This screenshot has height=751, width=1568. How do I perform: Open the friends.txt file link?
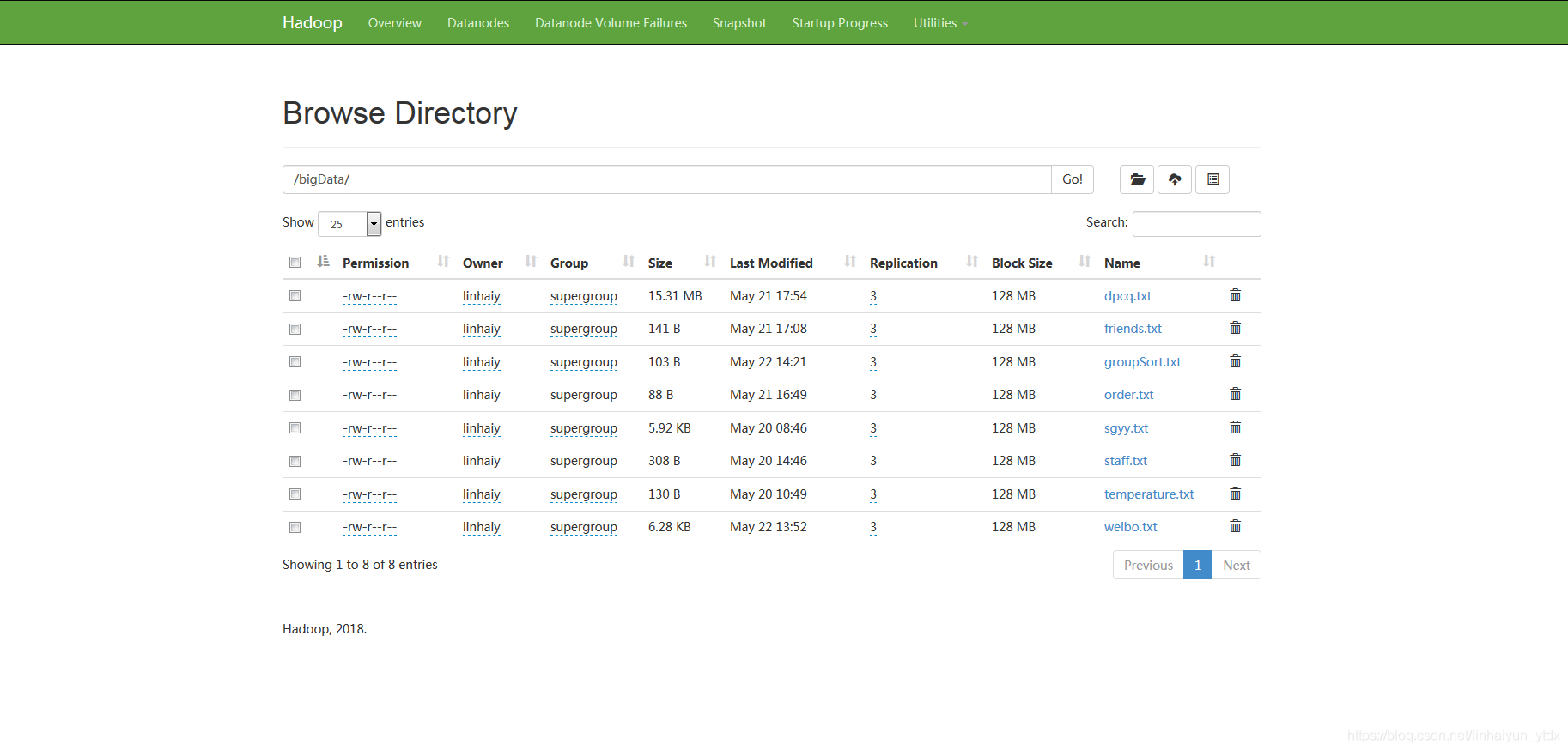click(x=1133, y=329)
